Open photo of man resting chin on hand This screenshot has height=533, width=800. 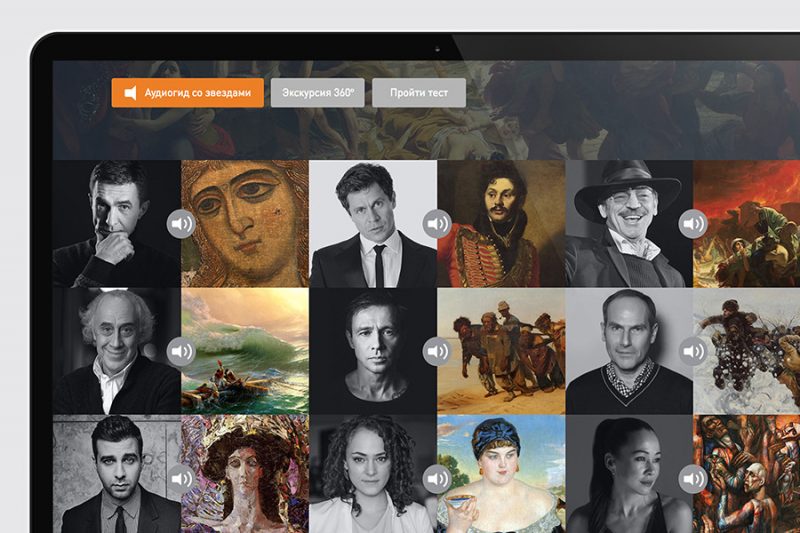pyautogui.click(x=117, y=224)
